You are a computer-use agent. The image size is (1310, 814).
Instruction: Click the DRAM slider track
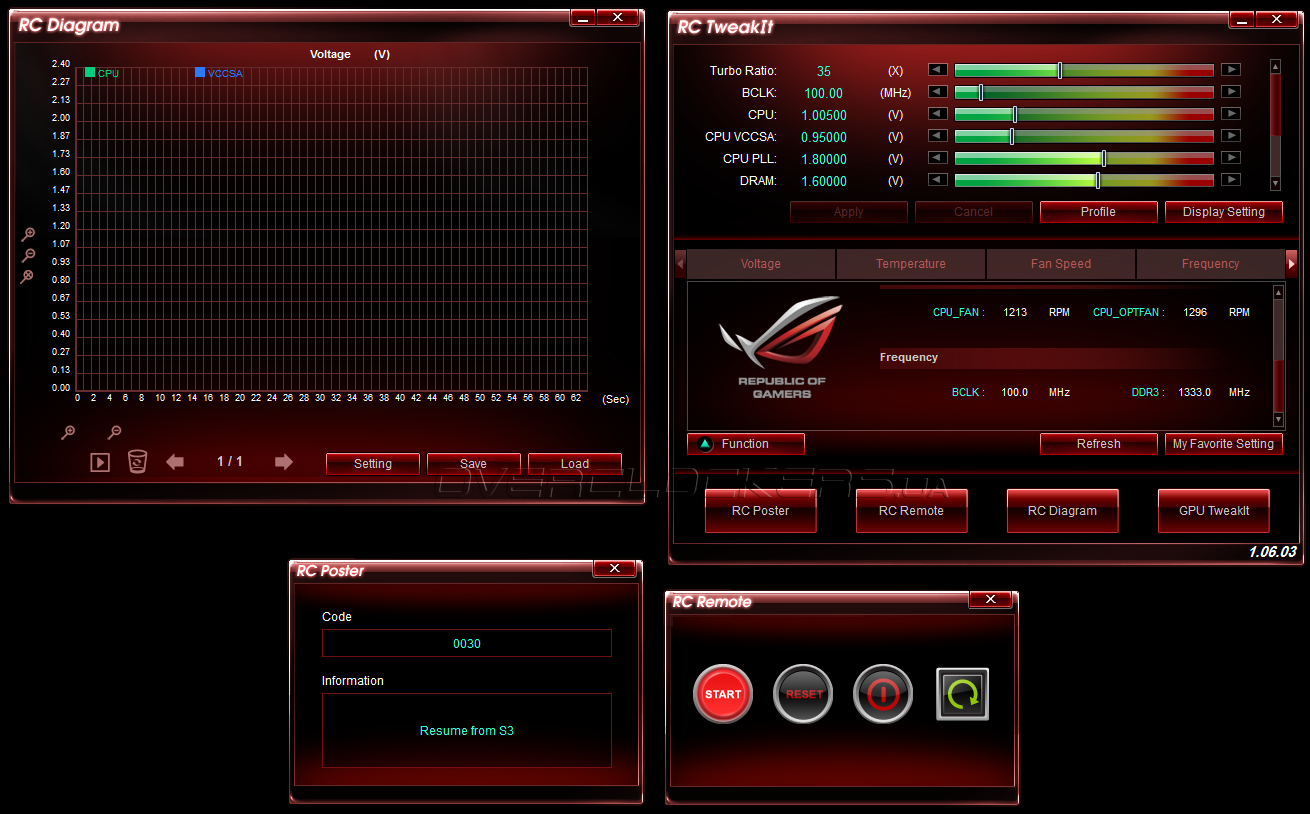coord(1084,180)
